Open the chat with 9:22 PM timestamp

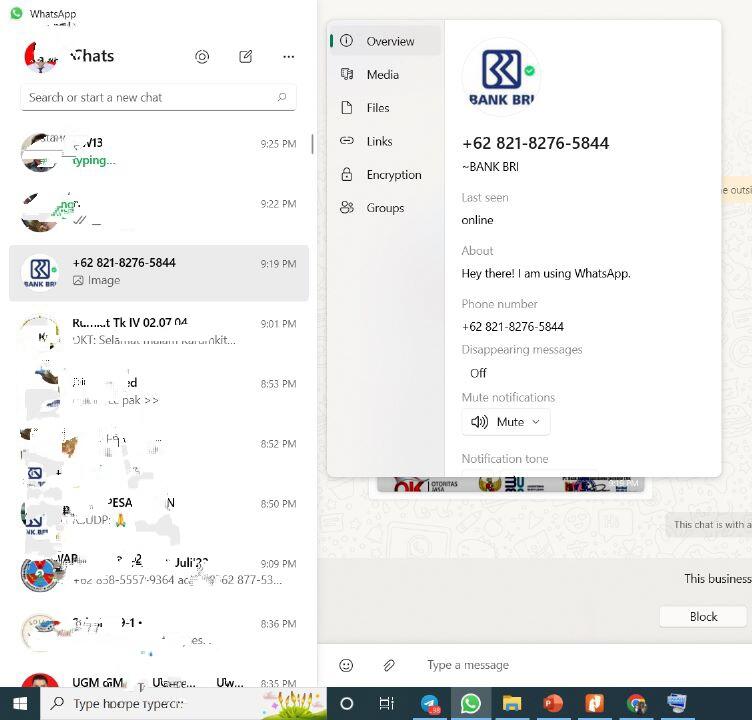[x=159, y=213]
